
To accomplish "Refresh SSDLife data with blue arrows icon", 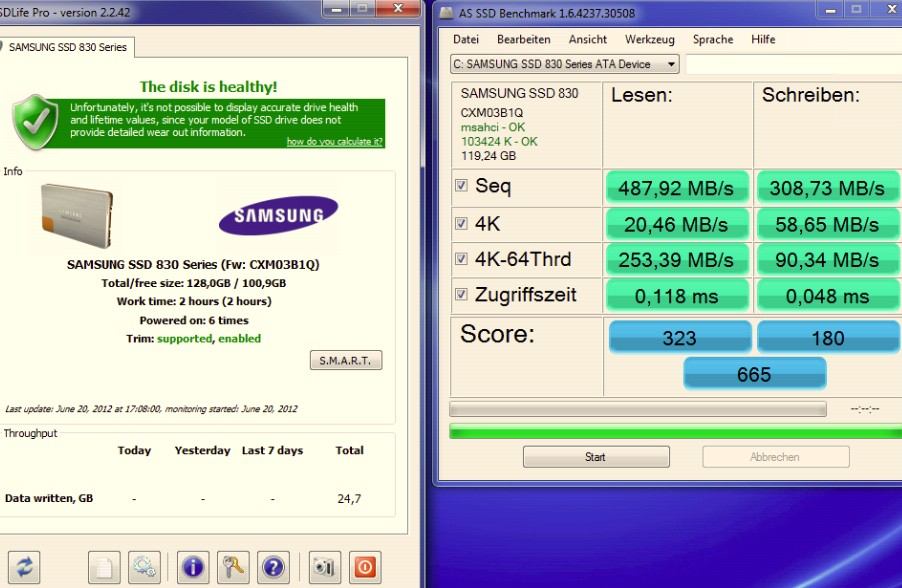I will click(24, 567).
